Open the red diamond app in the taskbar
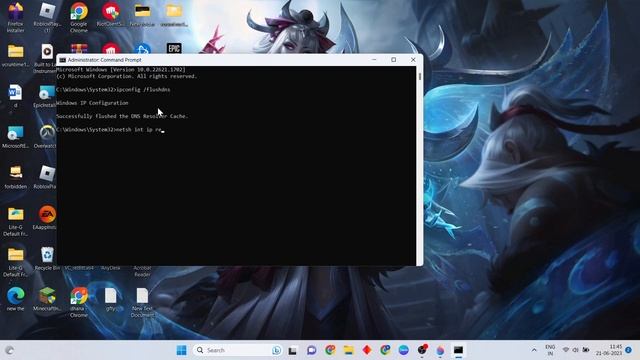Viewport: 640px width, 360px height. coord(367,350)
